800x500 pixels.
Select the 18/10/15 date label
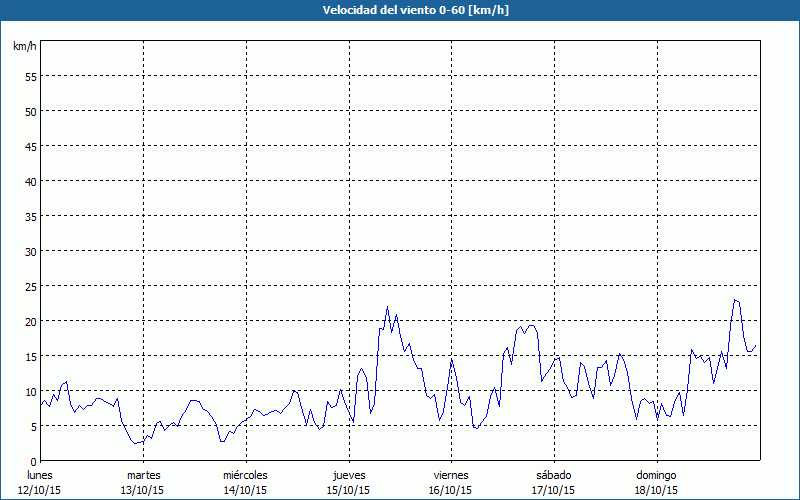(656, 490)
